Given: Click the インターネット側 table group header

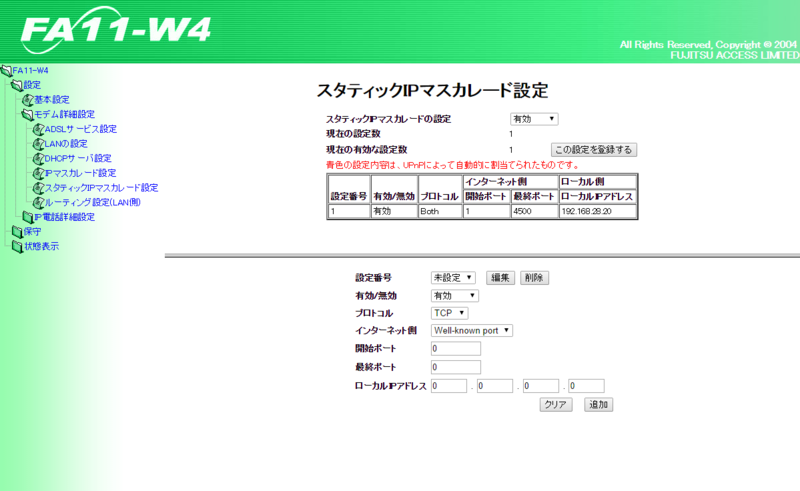Looking at the screenshot, I should [510, 182].
